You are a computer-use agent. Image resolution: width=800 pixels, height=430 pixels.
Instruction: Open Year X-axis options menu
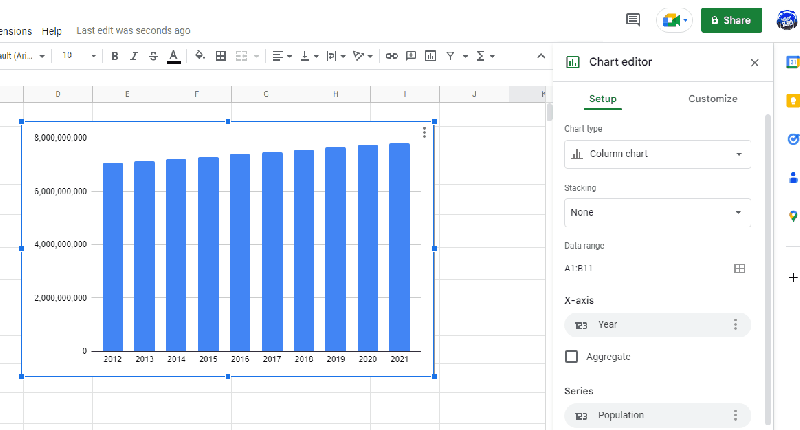point(735,325)
